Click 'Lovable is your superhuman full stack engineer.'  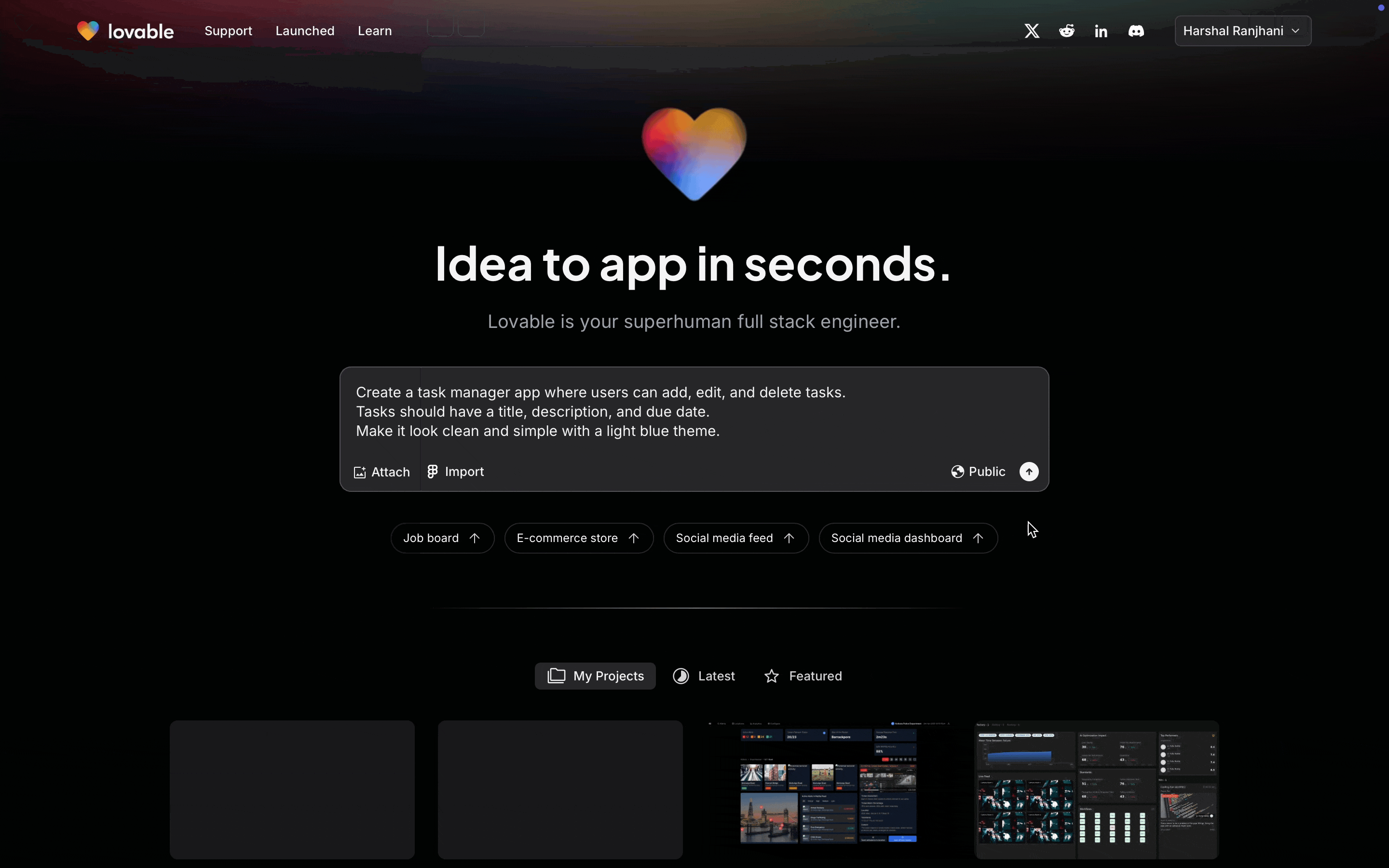(694, 322)
